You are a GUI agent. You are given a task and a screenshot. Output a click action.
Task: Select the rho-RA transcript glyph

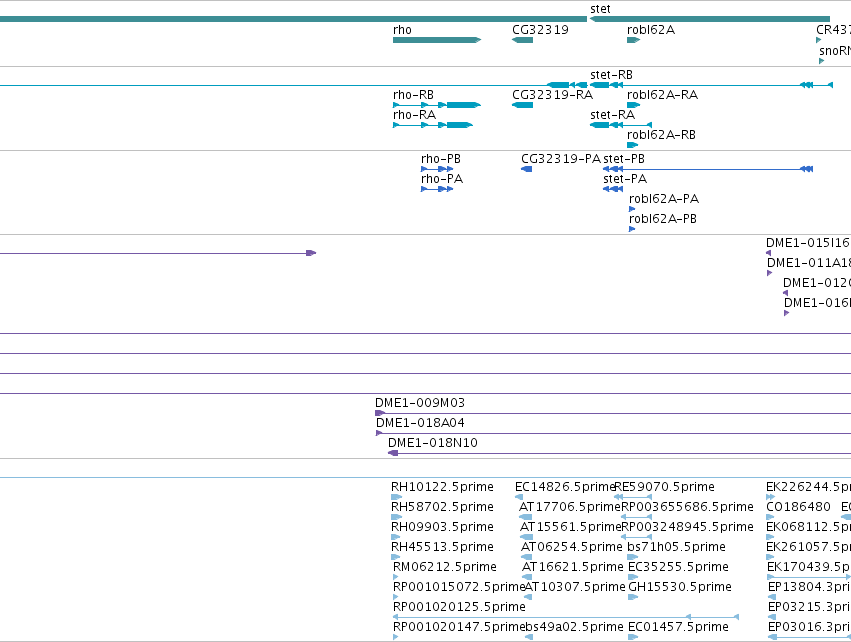[433, 125]
